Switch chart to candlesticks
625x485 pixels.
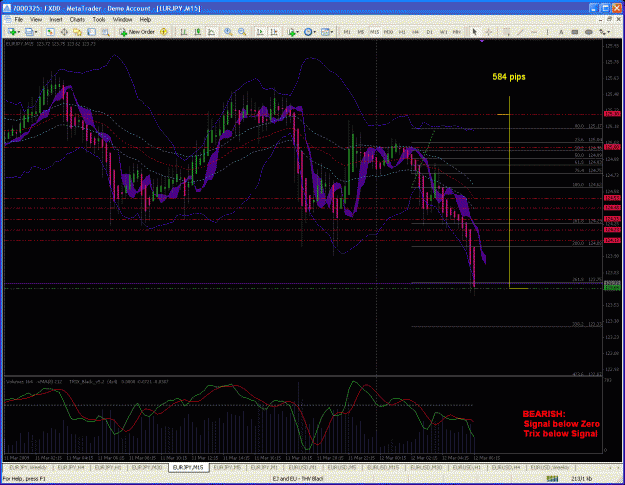tap(197, 32)
